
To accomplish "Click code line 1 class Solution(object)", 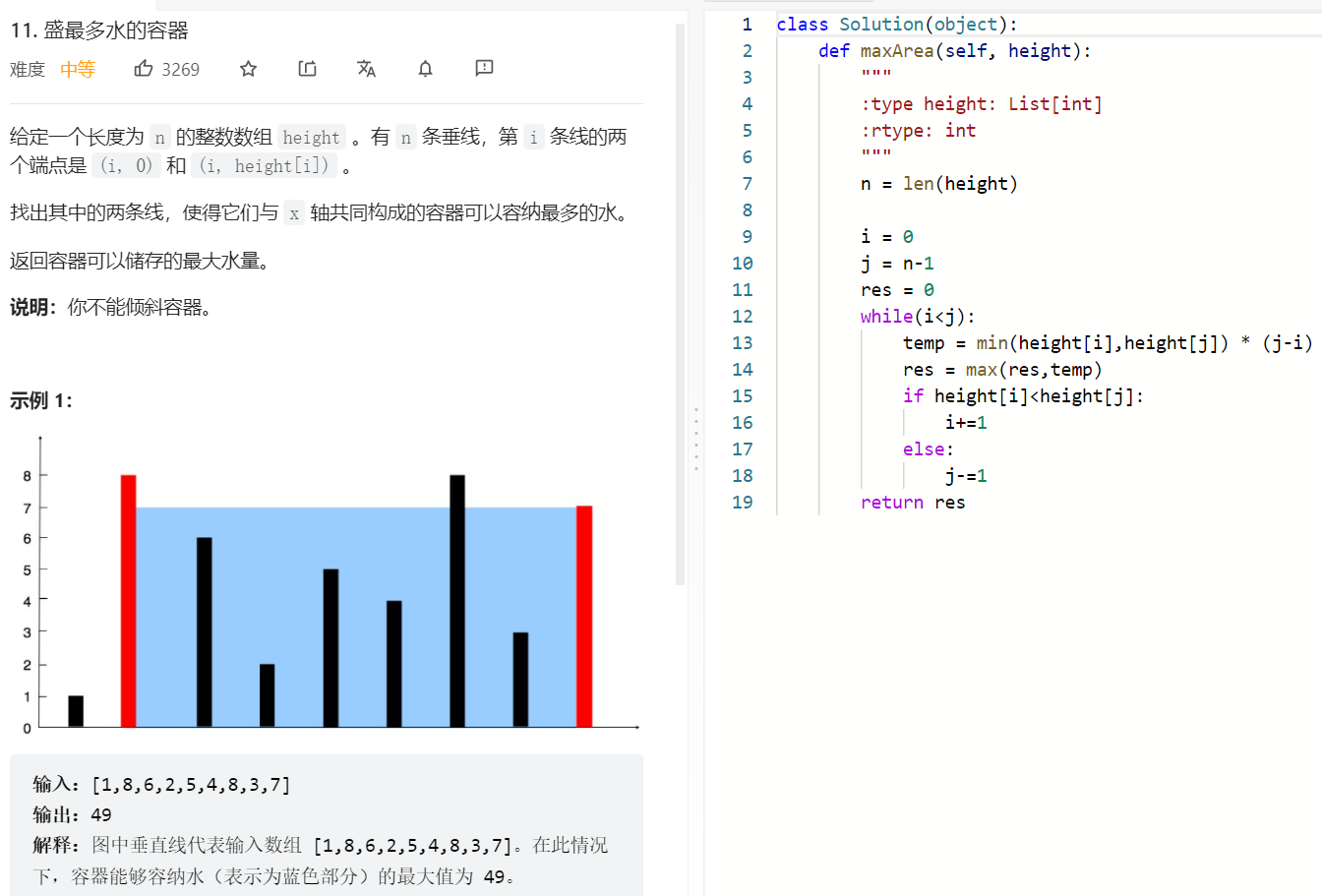I will click(897, 25).
